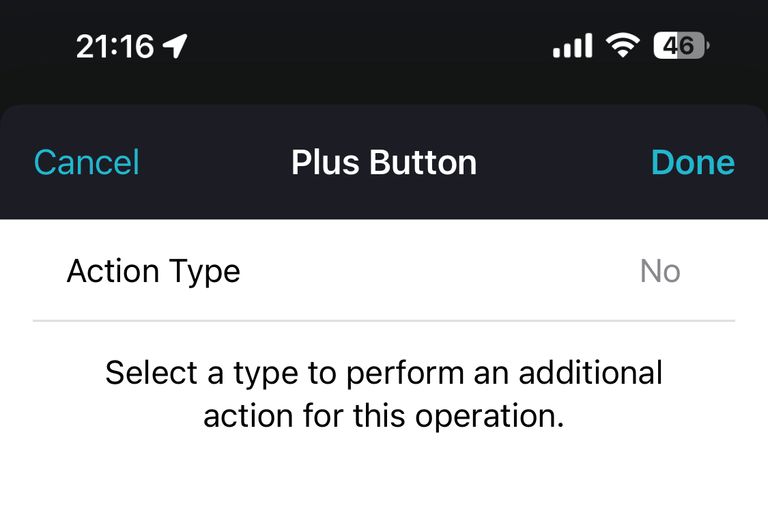768x517 pixels.
Task: Save changes by tapping Done
Action: click(693, 162)
